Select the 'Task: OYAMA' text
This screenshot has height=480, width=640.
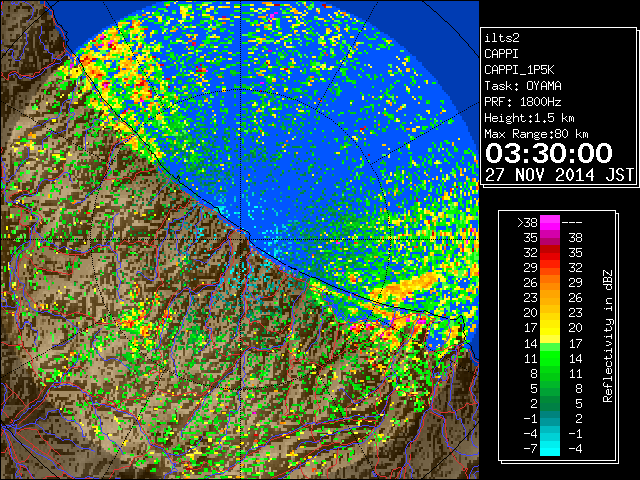(523, 86)
